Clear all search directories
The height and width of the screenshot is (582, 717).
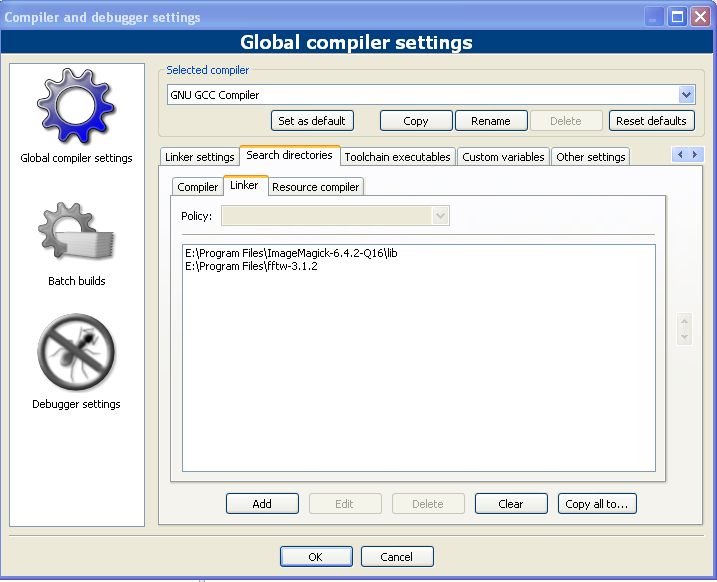511,503
